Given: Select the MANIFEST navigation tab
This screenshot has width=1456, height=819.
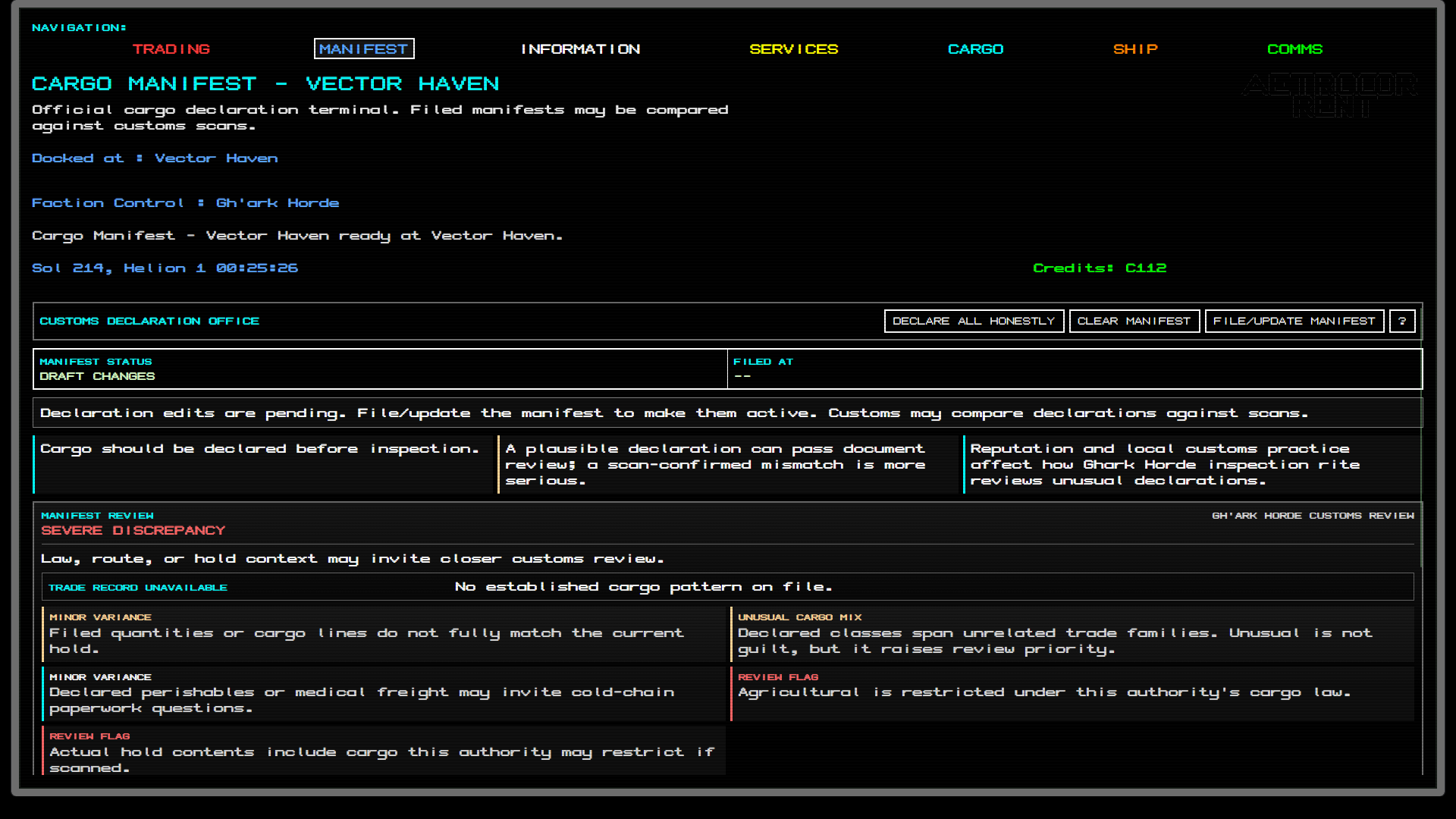Looking at the screenshot, I should tap(364, 49).
